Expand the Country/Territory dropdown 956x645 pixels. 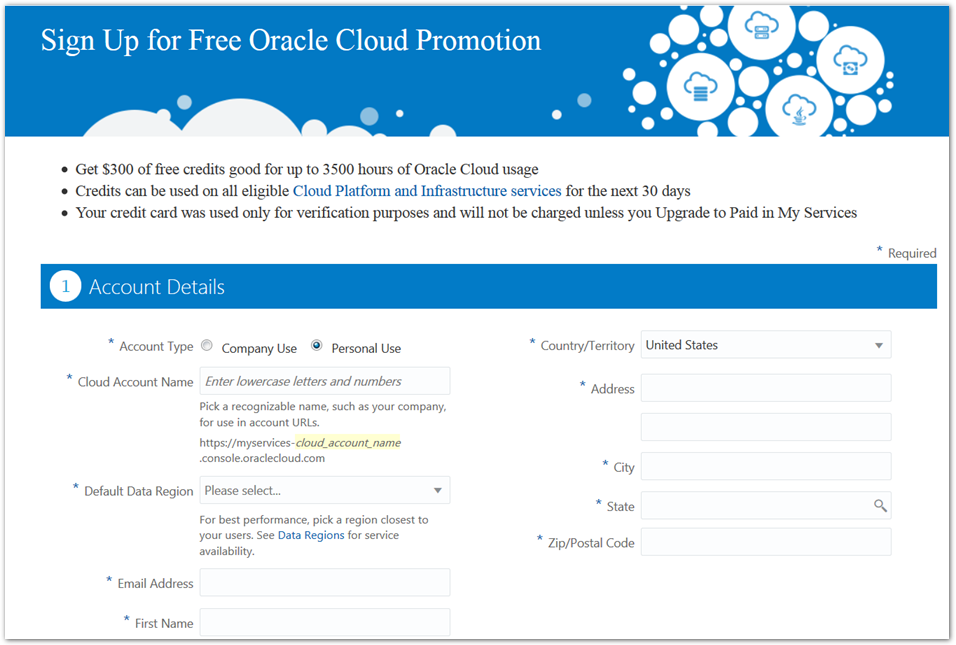(x=765, y=345)
